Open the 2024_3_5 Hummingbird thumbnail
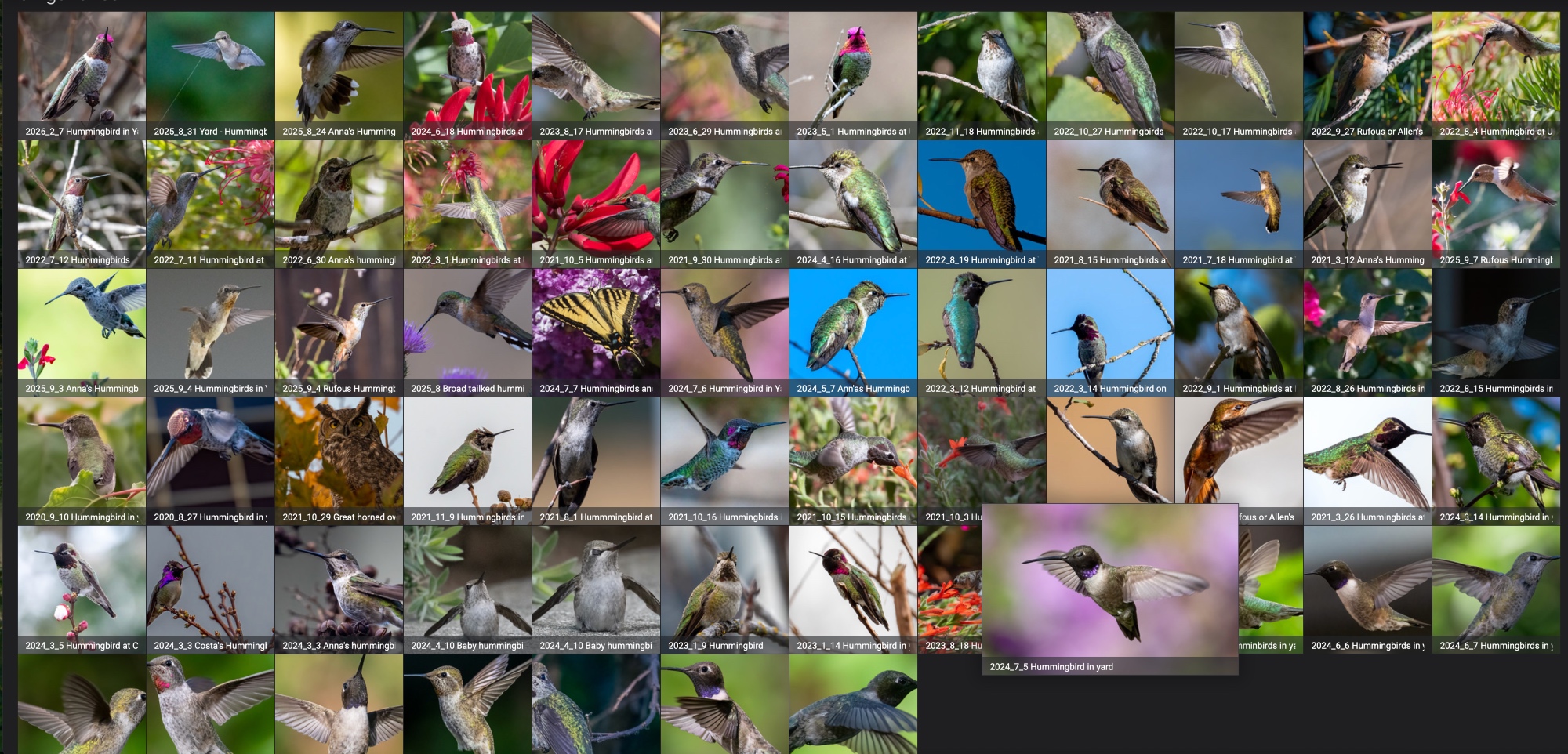The image size is (1568, 754). (82, 582)
